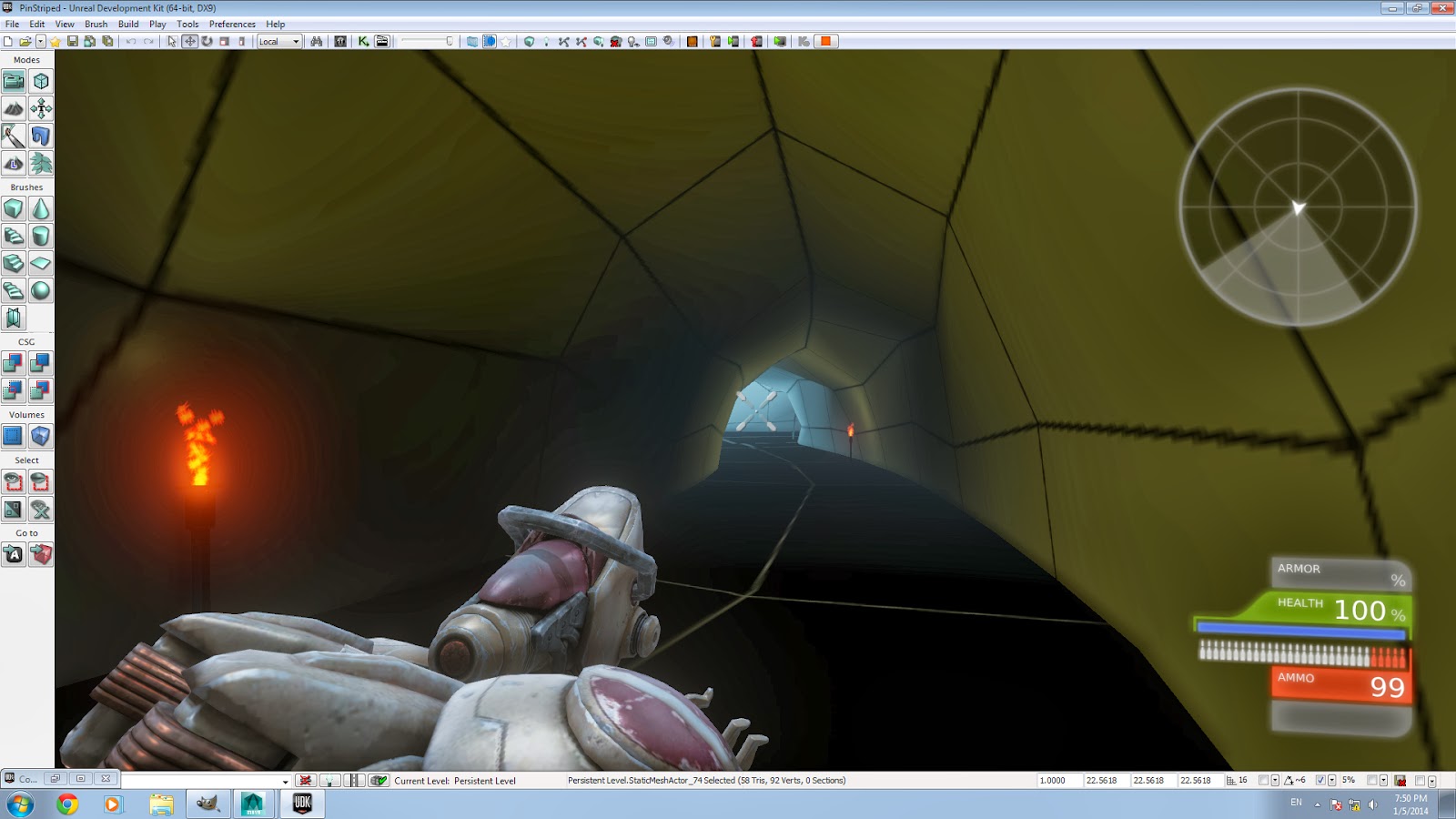Open the File menu

tap(12, 25)
